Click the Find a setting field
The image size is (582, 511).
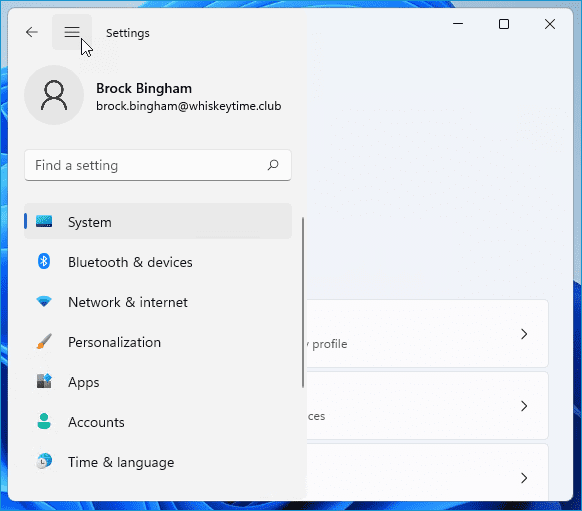click(x=158, y=165)
